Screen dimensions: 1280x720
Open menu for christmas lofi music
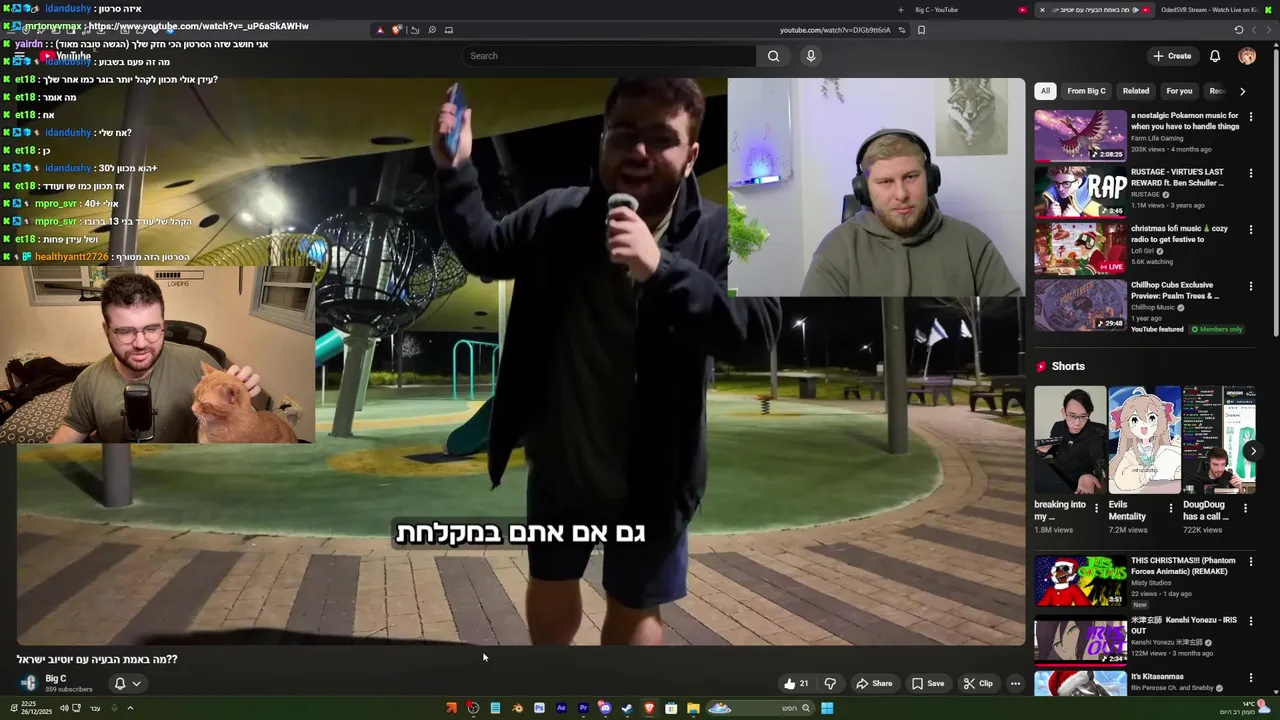pos(1250,230)
